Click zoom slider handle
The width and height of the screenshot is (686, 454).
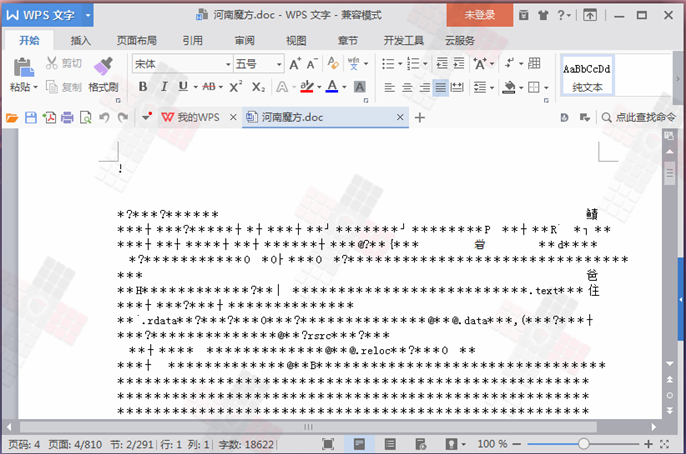coord(583,444)
